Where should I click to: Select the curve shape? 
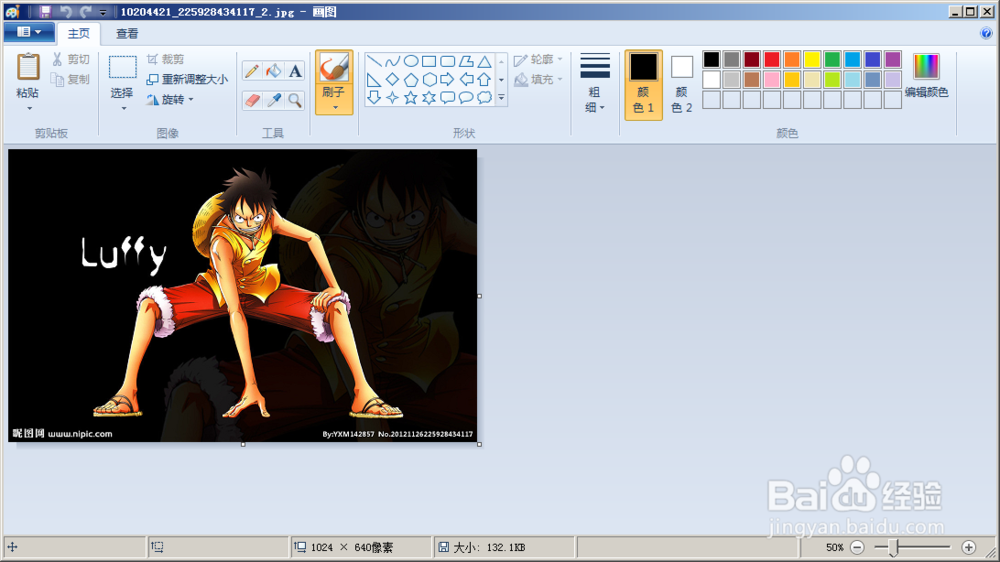coord(392,61)
